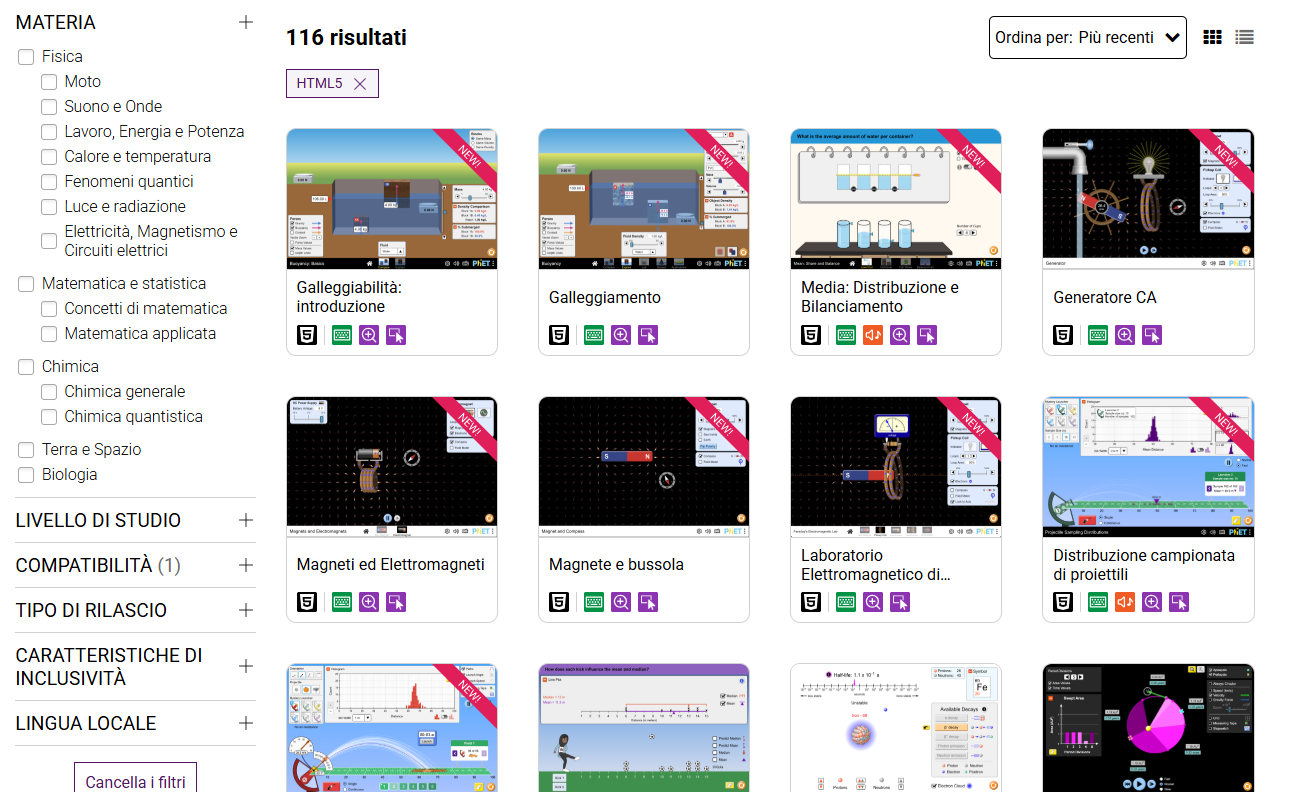Click keyboard input icon on Generatore CA card

(x=1098, y=335)
